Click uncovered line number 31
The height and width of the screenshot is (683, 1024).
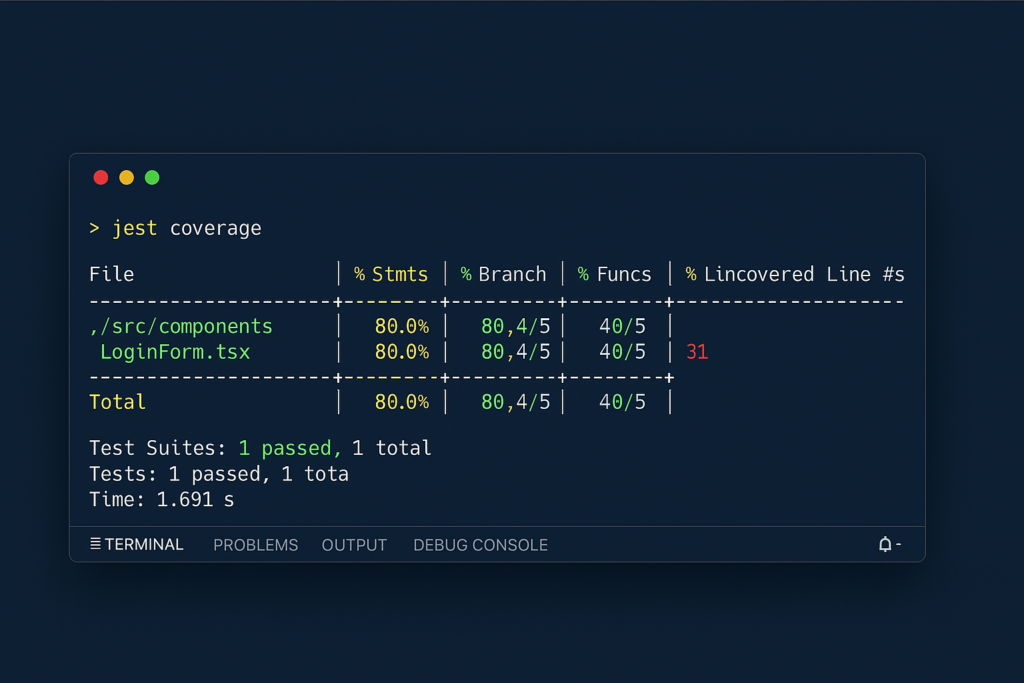pyautogui.click(x=697, y=352)
